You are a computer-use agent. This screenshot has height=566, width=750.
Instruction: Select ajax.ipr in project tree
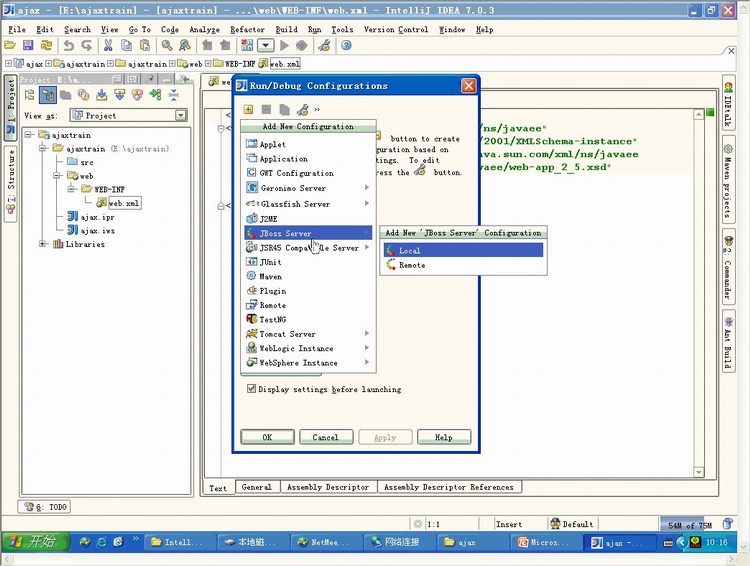click(x=91, y=217)
